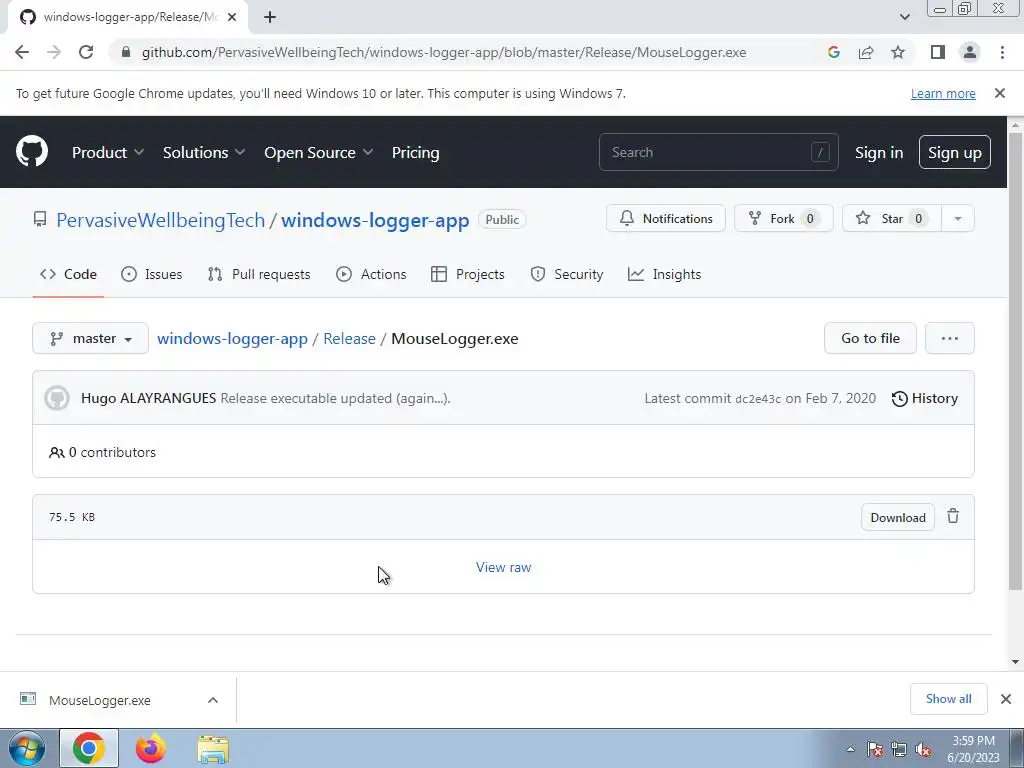Screen dimensions: 1024x768
Task: Expand the Open Source menu
Action: pos(319,152)
